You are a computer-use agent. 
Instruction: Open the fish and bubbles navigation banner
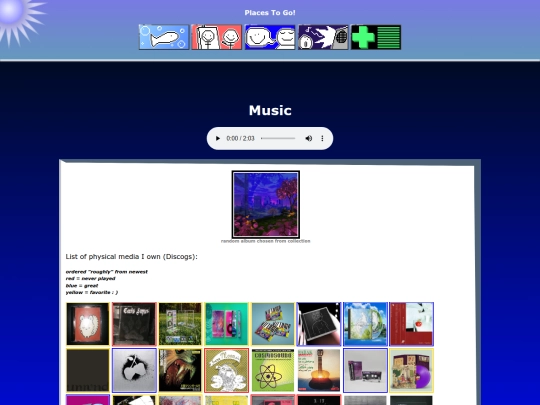(164, 37)
